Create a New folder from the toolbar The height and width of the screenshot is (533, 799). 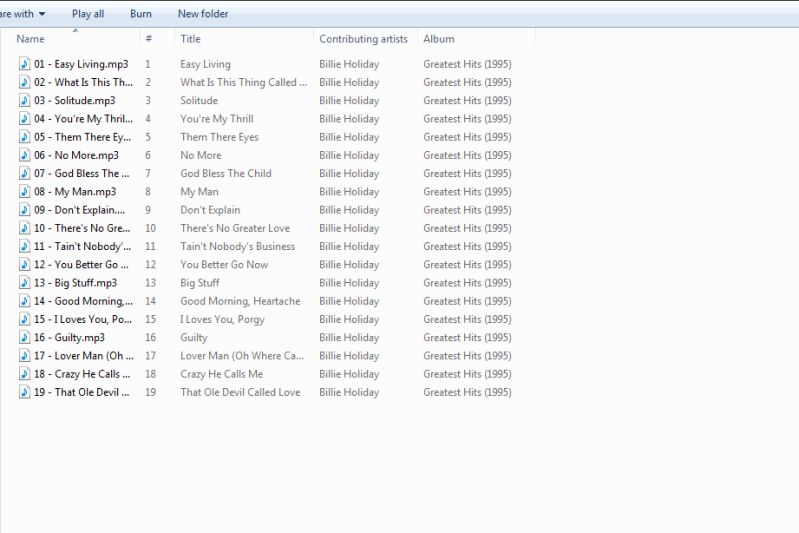coord(203,14)
